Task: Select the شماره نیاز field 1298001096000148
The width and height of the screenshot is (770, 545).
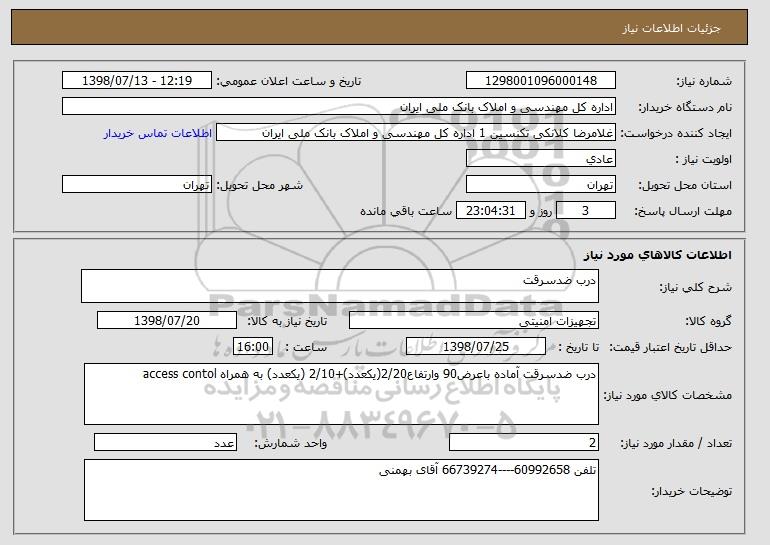Action: click(x=541, y=81)
